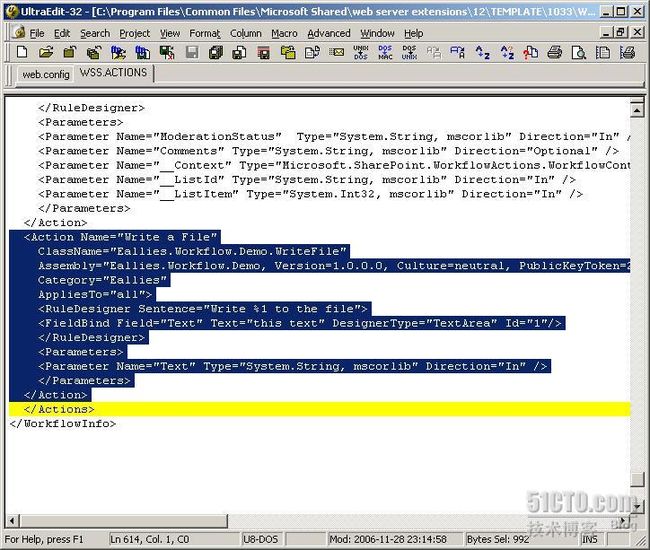Click the horizontal scrollbar left arrow
The image size is (650, 550).
point(12,520)
